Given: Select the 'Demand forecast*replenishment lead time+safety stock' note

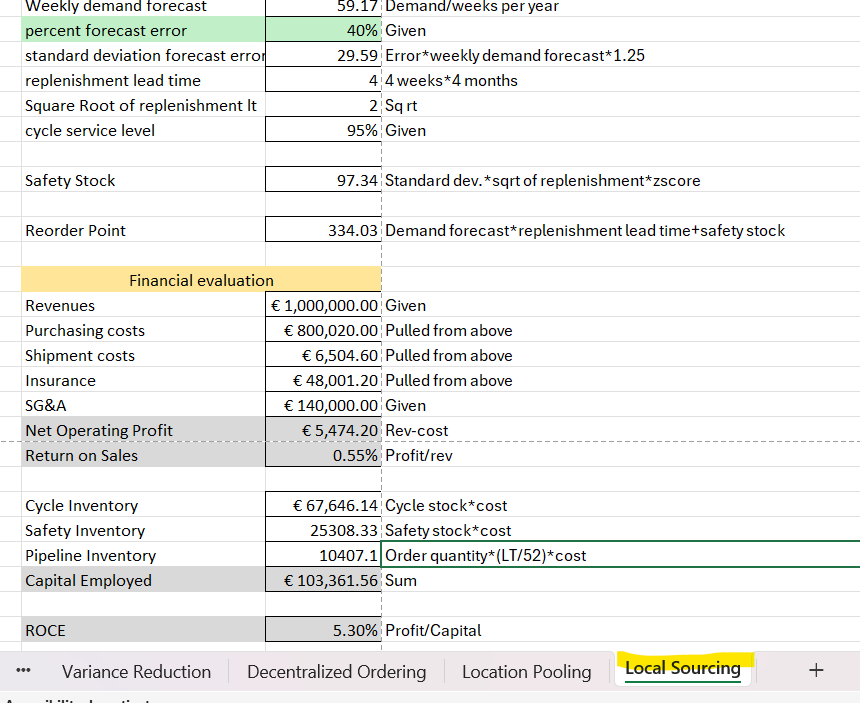Looking at the screenshot, I should tap(585, 230).
